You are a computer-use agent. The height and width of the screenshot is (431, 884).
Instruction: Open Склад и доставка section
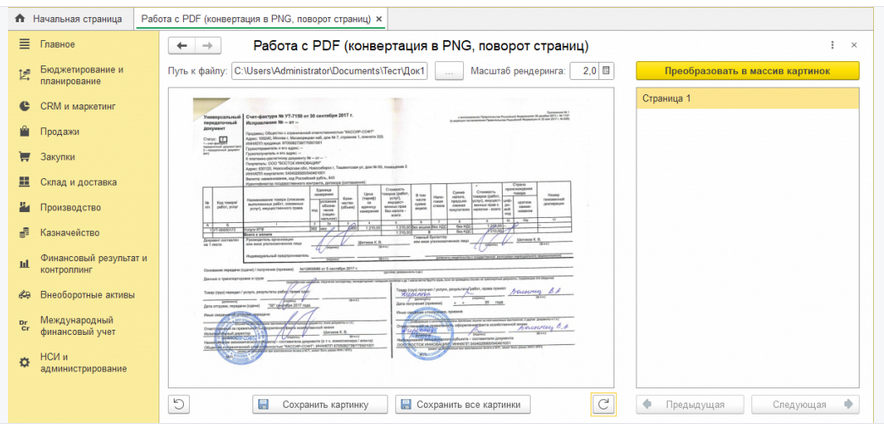click(79, 182)
